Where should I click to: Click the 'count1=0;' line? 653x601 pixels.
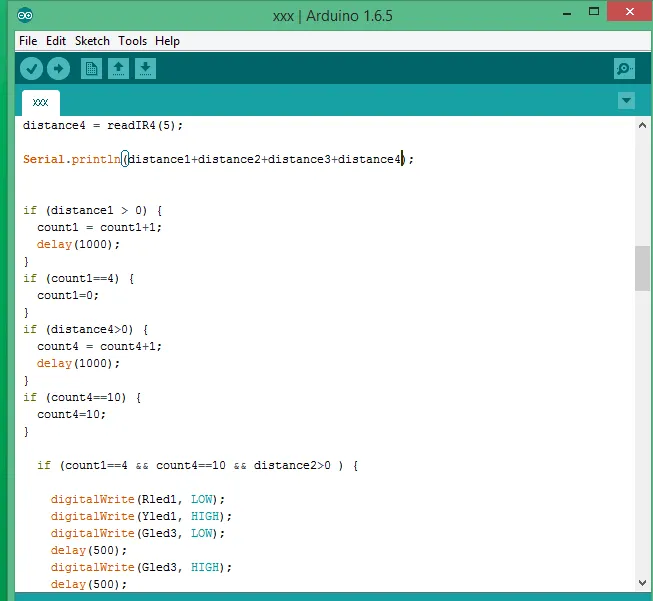coord(68,295)
